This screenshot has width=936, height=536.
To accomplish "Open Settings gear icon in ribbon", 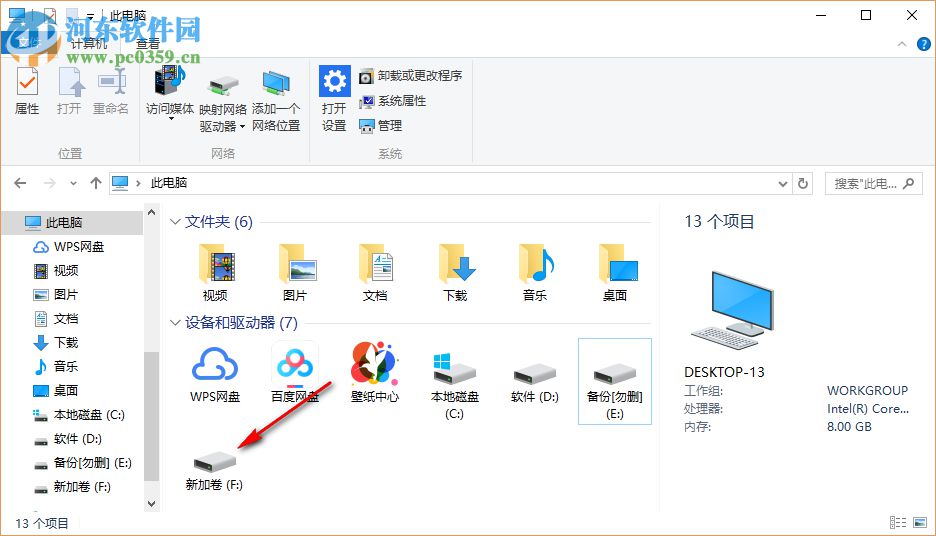I will click(x=334, y=81).
